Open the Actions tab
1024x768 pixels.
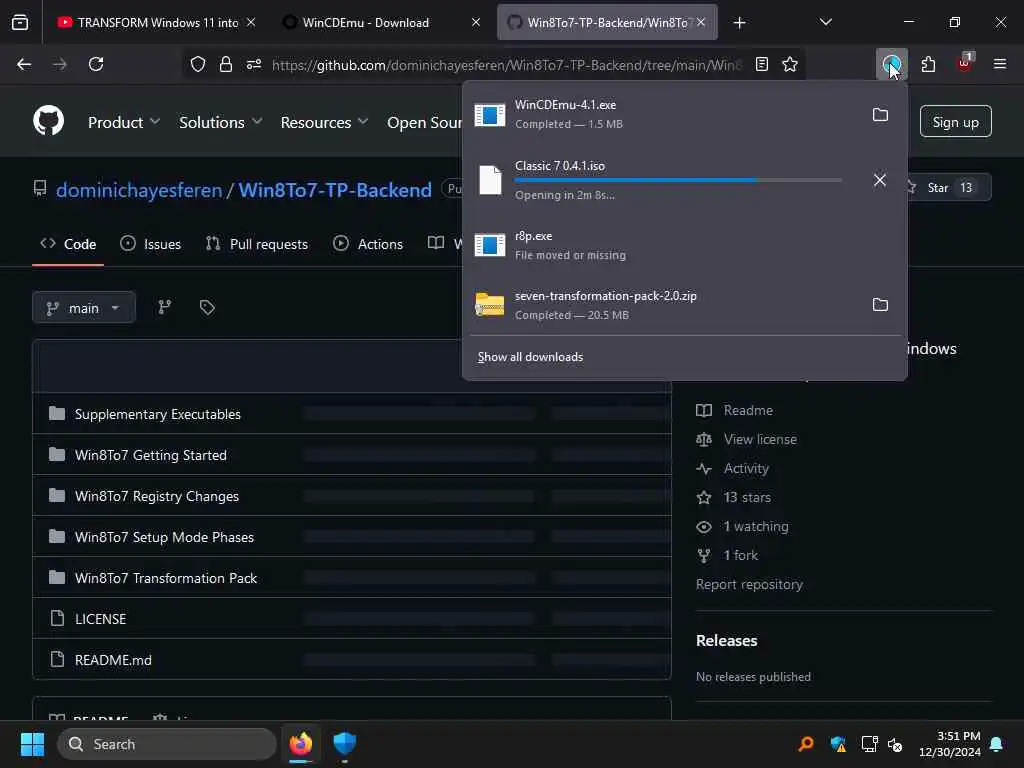click(368, 244)
